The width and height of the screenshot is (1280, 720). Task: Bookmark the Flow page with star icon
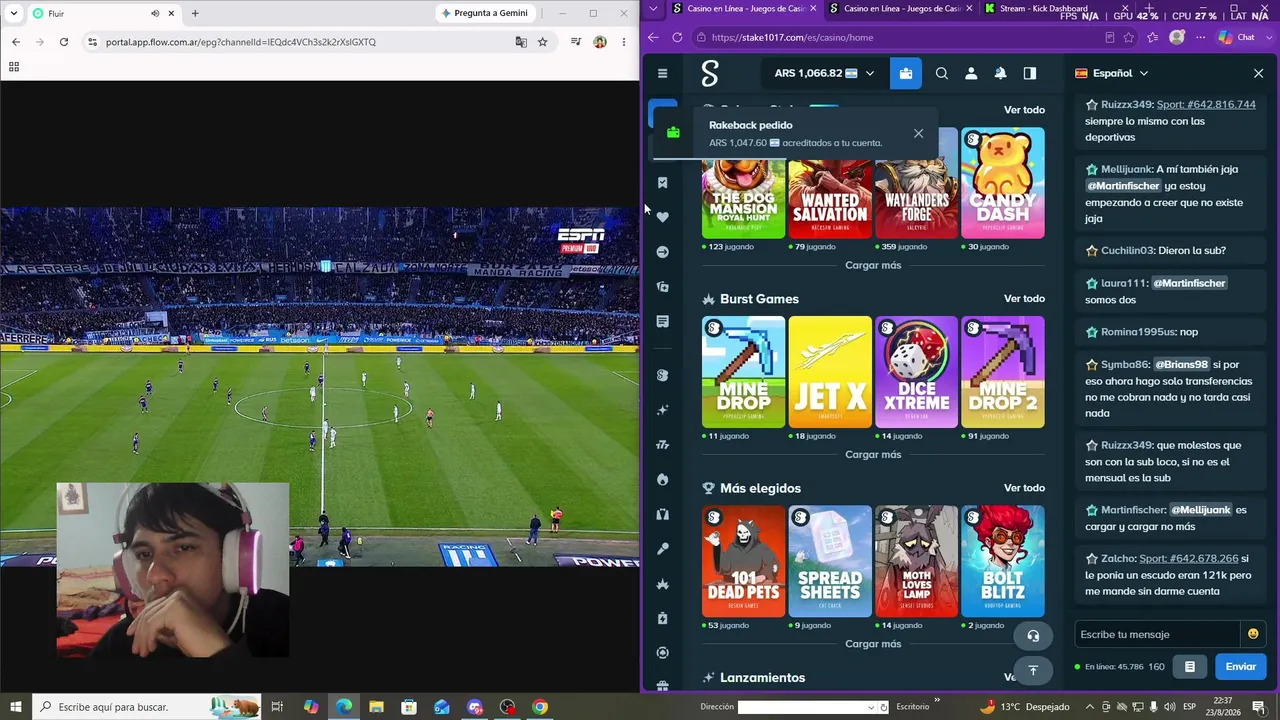(x=543, y=42)
